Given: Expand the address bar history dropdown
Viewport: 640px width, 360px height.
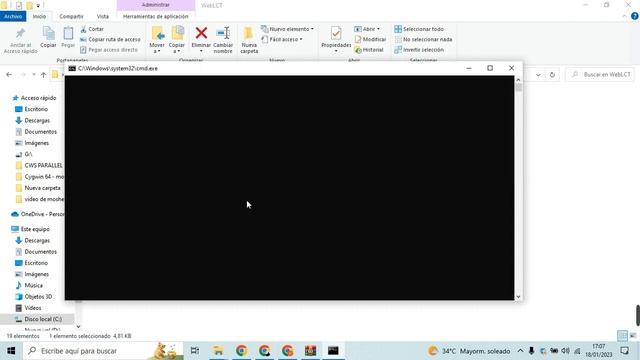Looking at the screenshot, I should point(538,75).
